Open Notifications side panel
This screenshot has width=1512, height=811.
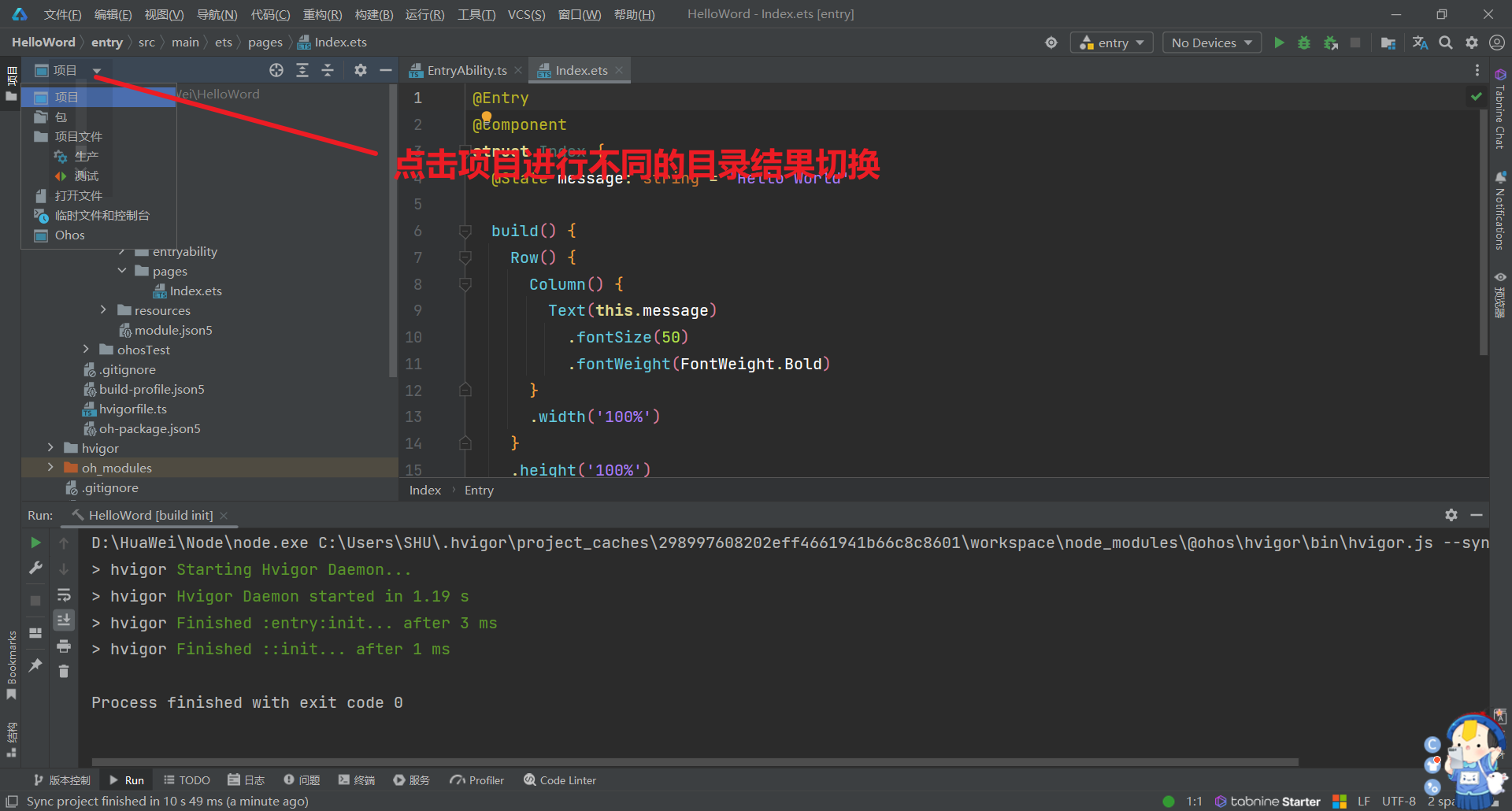tap(1500, 211)
